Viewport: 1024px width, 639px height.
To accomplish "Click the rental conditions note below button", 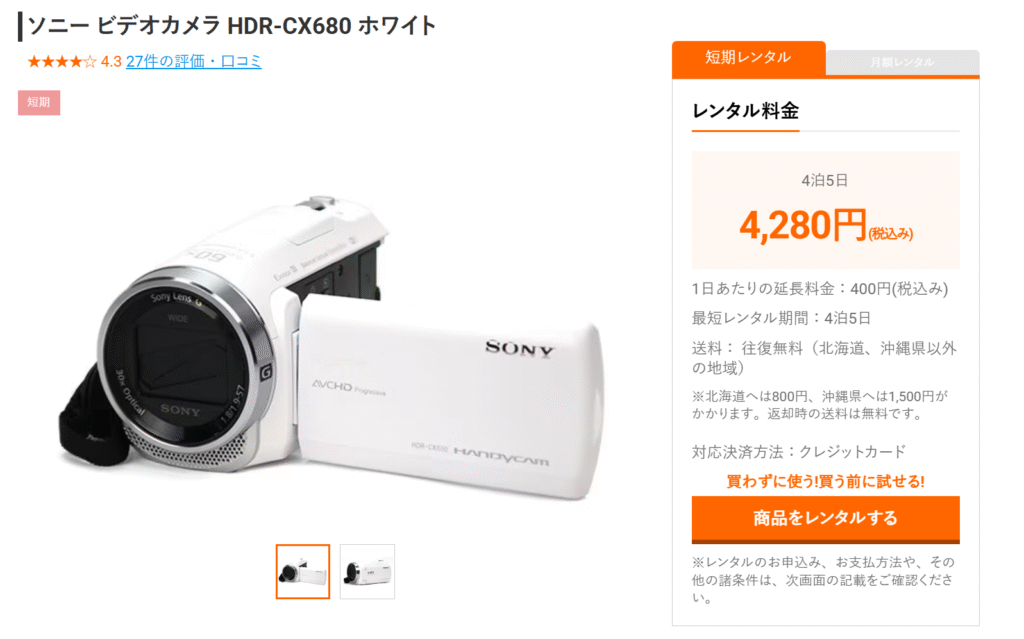I will pyautogui.click(x=824, y=580).
